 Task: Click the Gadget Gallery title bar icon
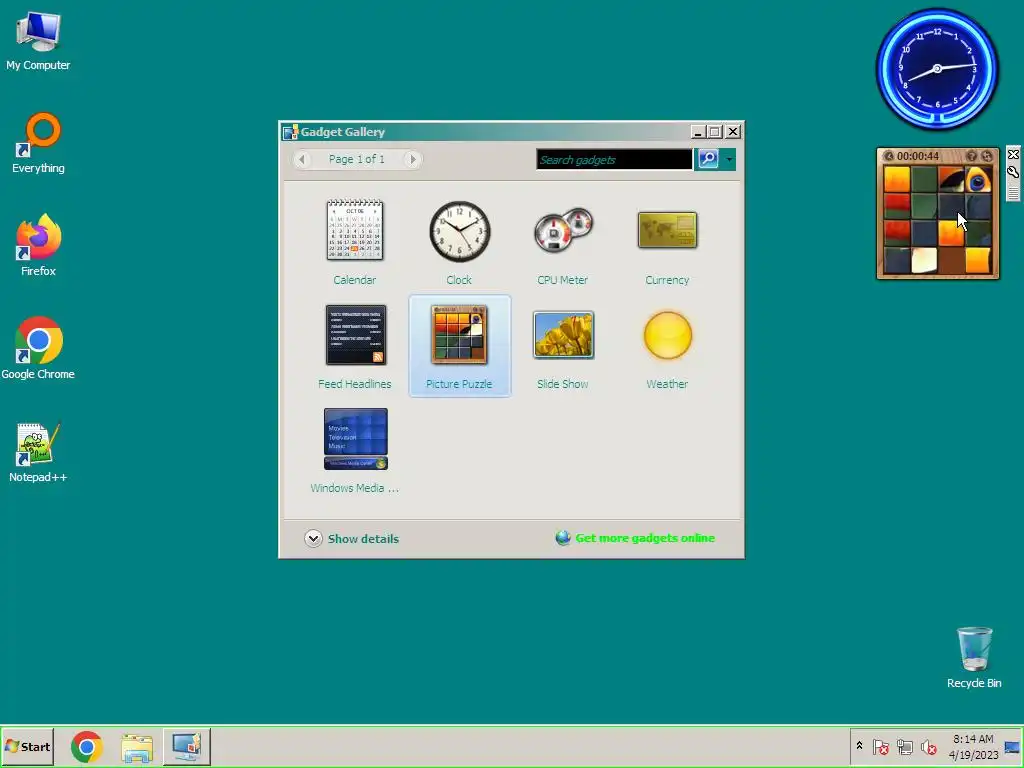coord(291,132)
